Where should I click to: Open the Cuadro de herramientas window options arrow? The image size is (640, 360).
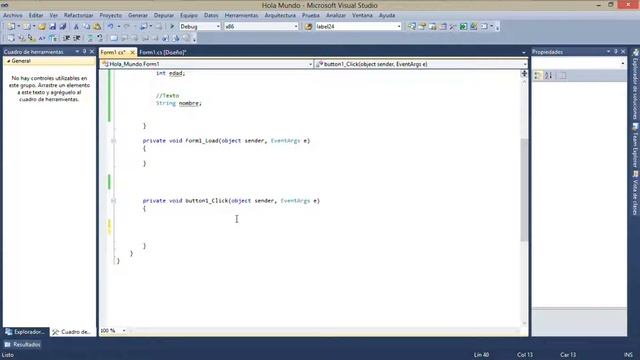click(77, 51)
